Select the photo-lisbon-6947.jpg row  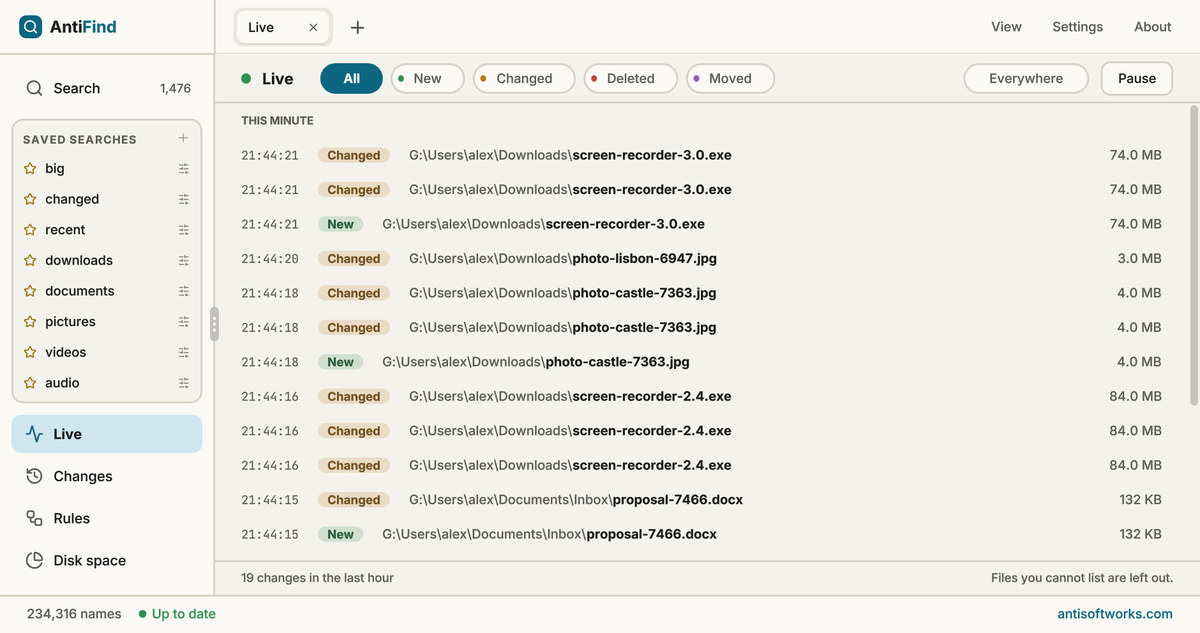pos(701,258)
